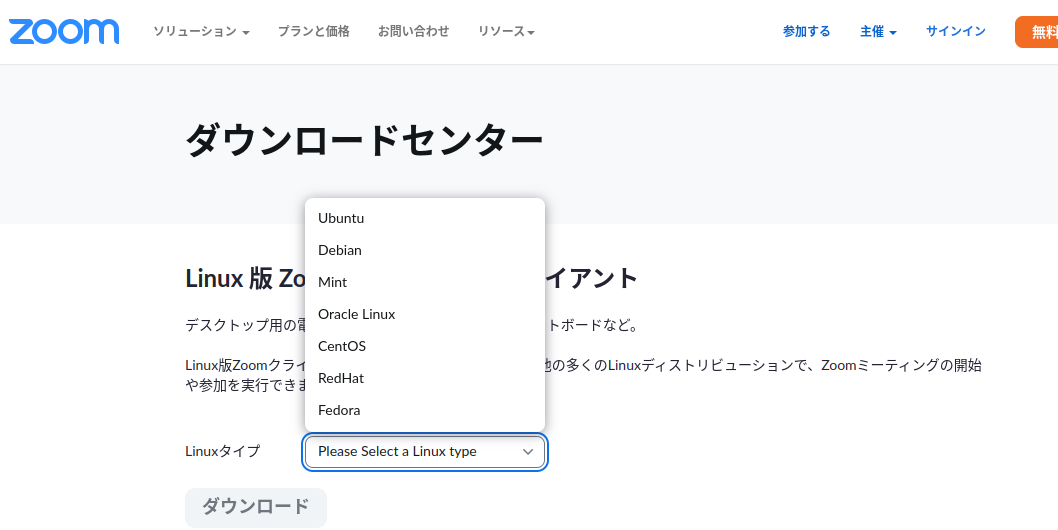This screenshot has height=530, width=1058.
Task: Click the orange 無料 signup button
Action: point(1037,32)
